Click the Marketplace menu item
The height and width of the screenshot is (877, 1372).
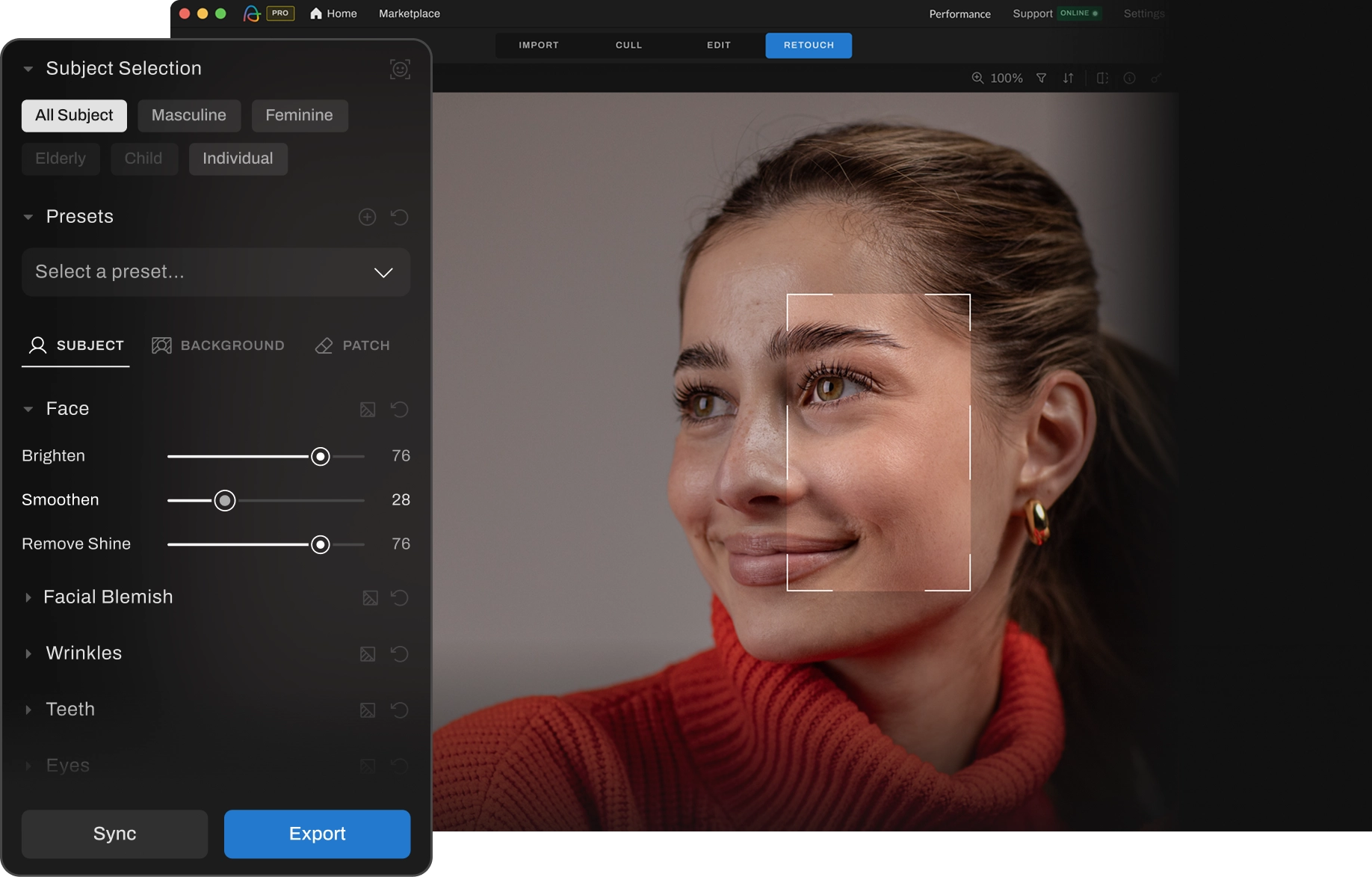click(x=408, y=13)
